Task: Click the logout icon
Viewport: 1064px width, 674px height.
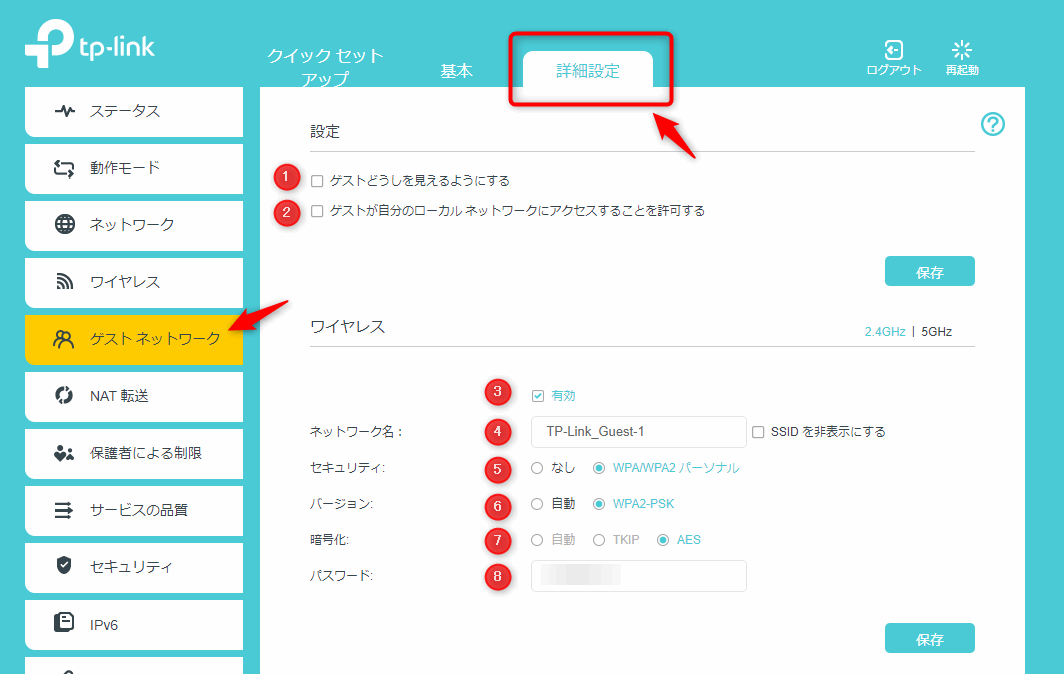Action: [894, 50]
